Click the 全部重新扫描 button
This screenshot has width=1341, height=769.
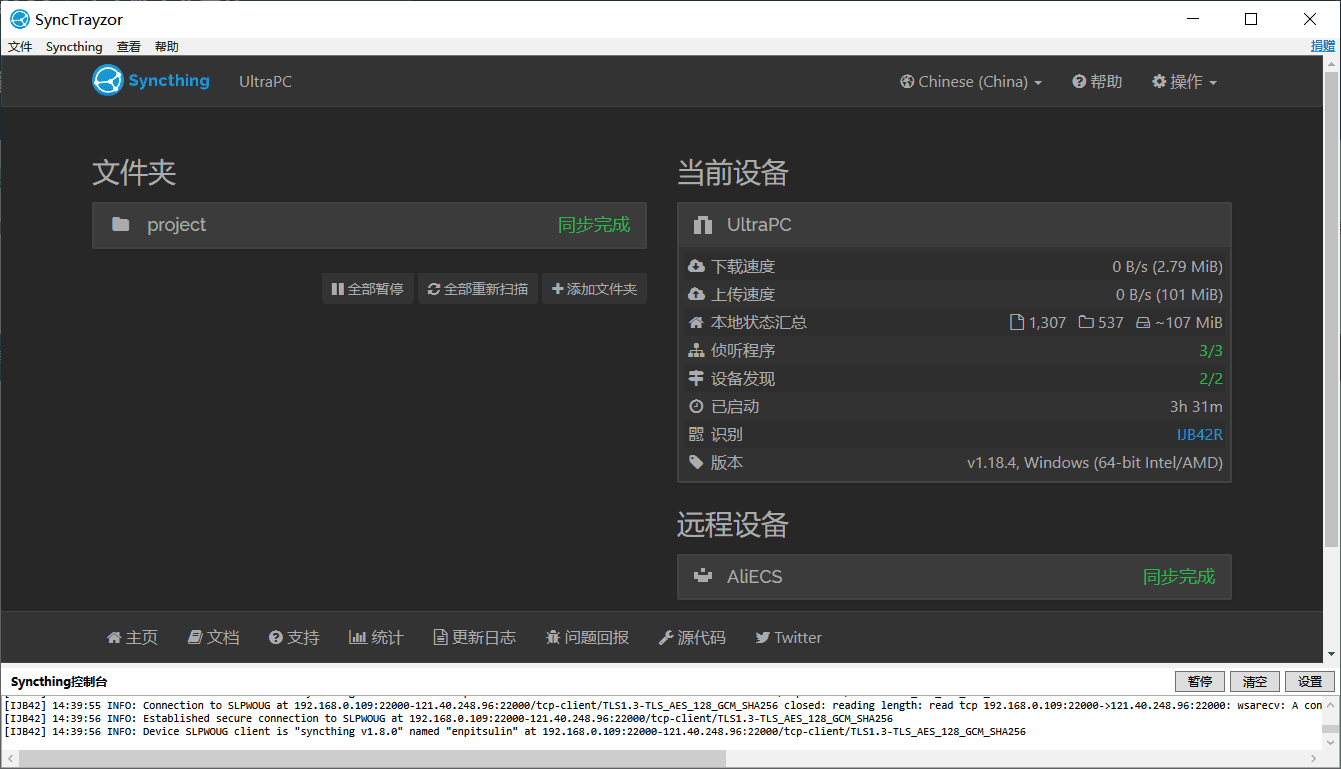[x=478, y=289]
